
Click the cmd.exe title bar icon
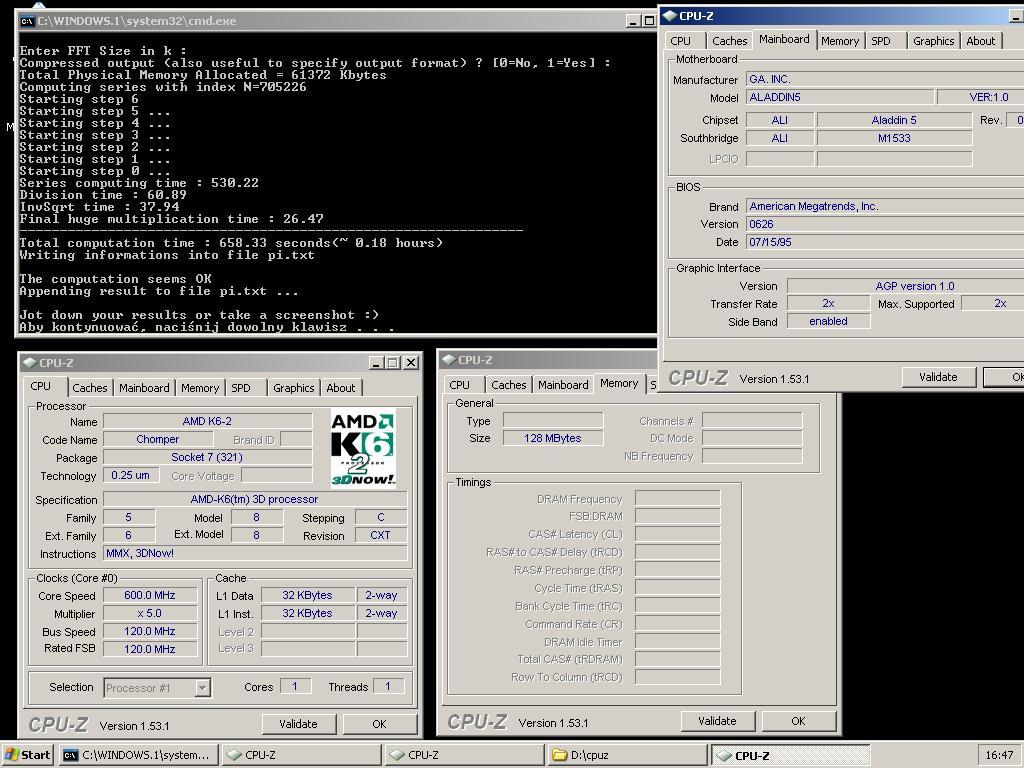27,21
